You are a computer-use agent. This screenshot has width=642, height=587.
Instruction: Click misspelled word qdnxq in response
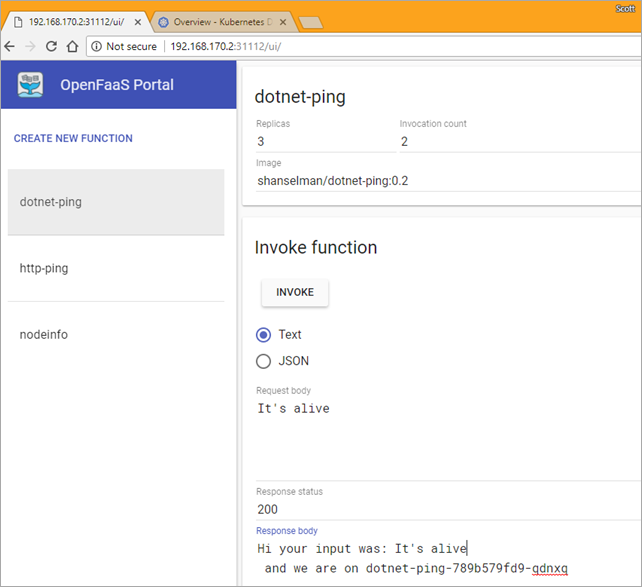click(549, 569)
